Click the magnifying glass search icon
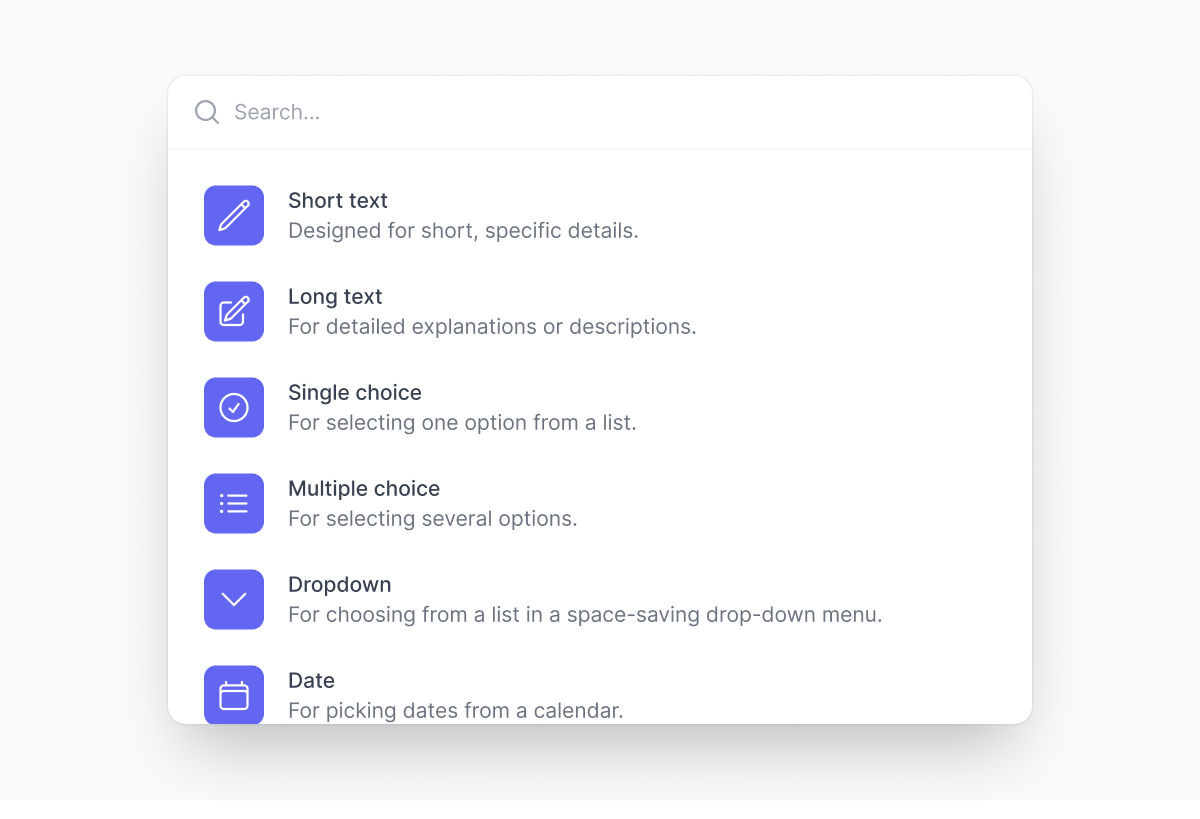1200x819 pixels. 207,112
